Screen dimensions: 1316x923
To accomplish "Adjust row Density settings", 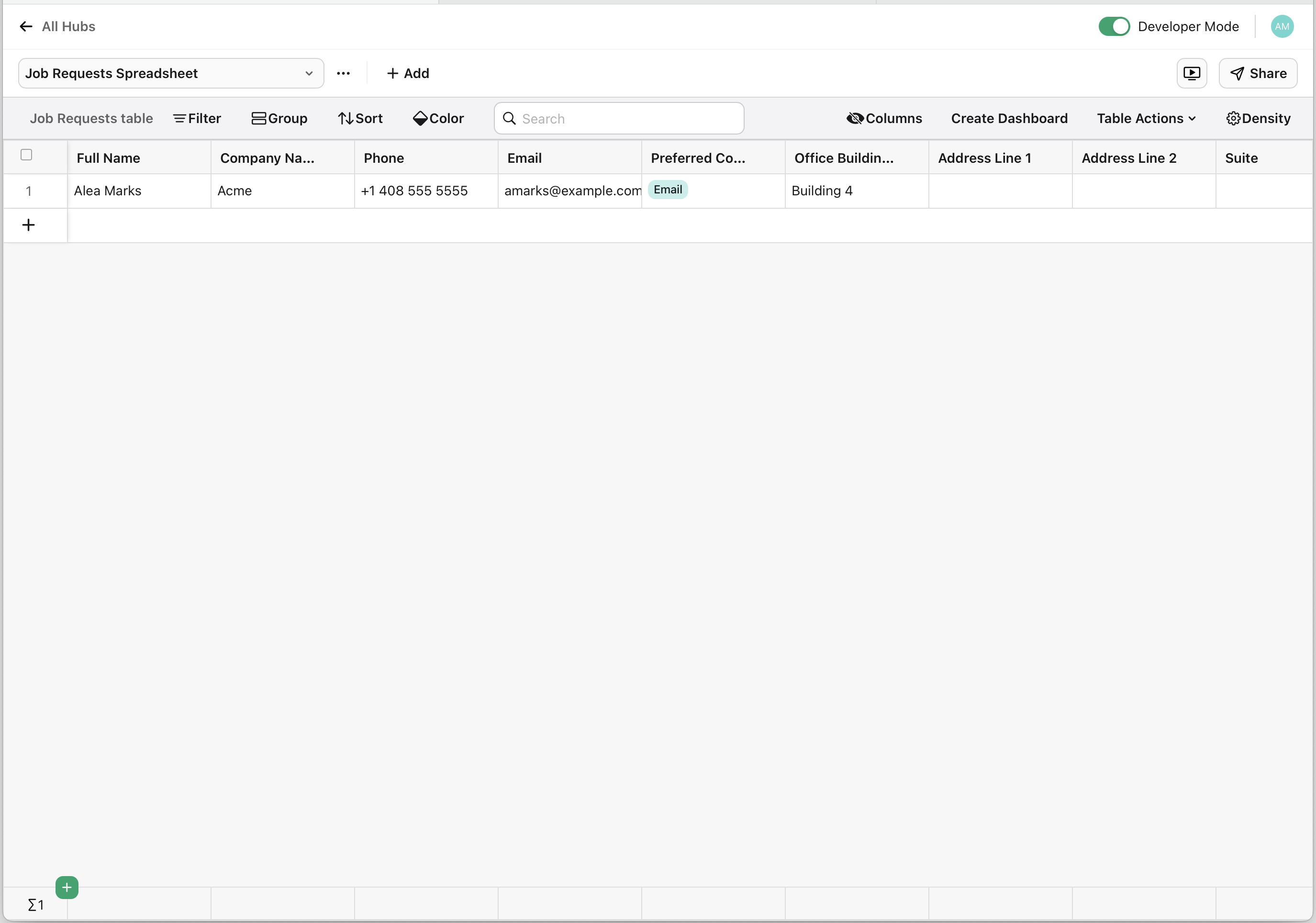I will tap(1258, 118).
